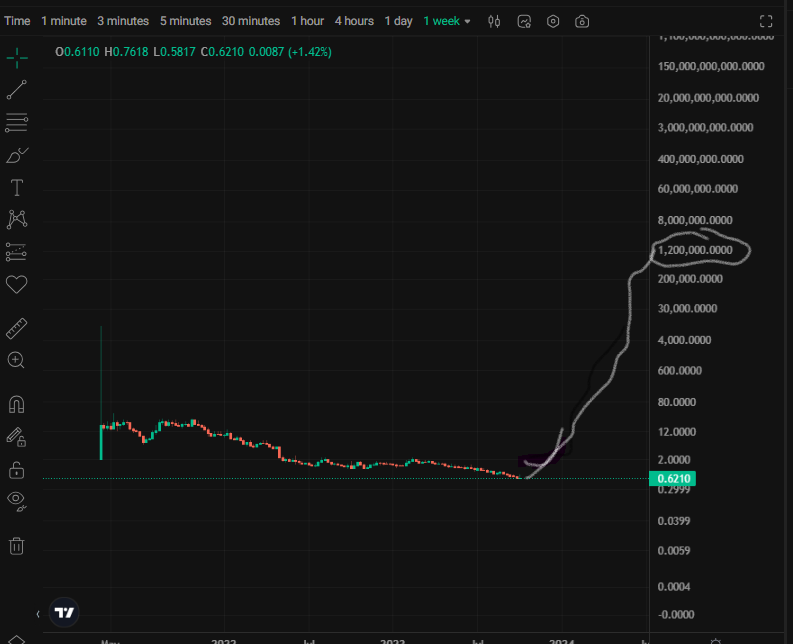The width and height of the screenshot is (793, 644).
Task: Select the trend line drawing tool
Action: 17,90
